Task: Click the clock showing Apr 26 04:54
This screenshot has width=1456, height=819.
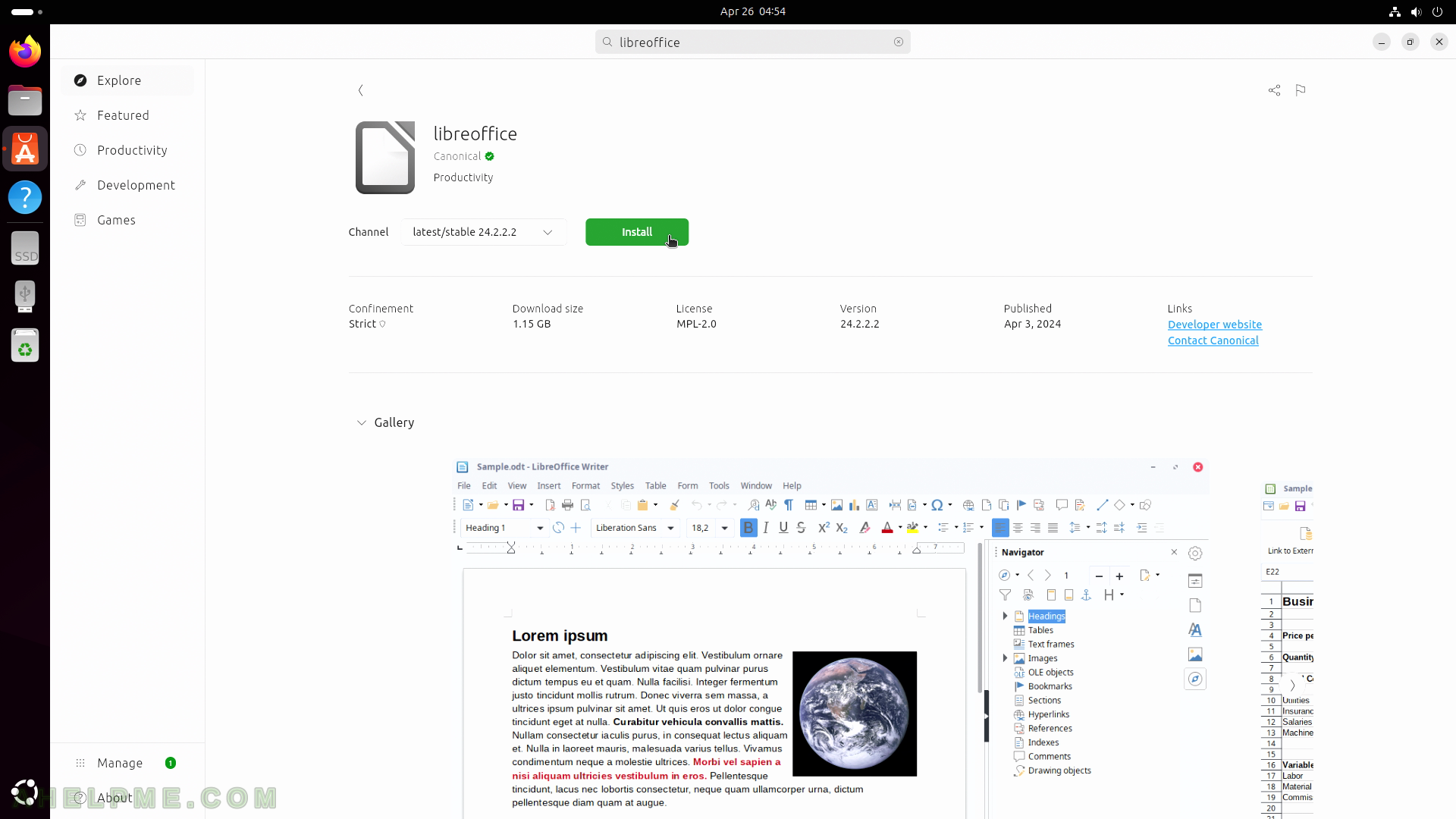Action: coord(753,11)
